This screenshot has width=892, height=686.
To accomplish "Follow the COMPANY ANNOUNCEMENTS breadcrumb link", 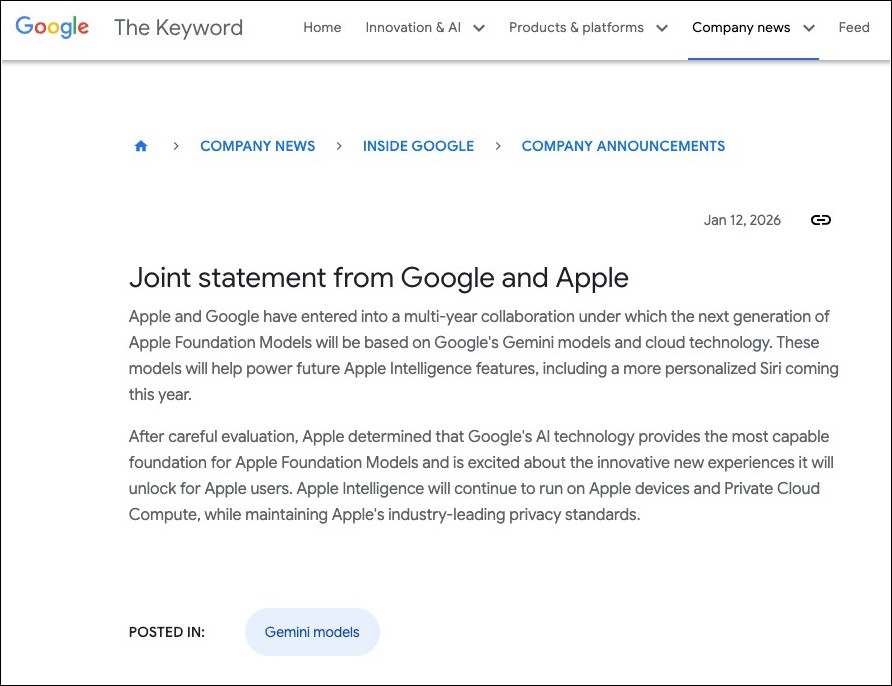I will [x=623, y=146].
